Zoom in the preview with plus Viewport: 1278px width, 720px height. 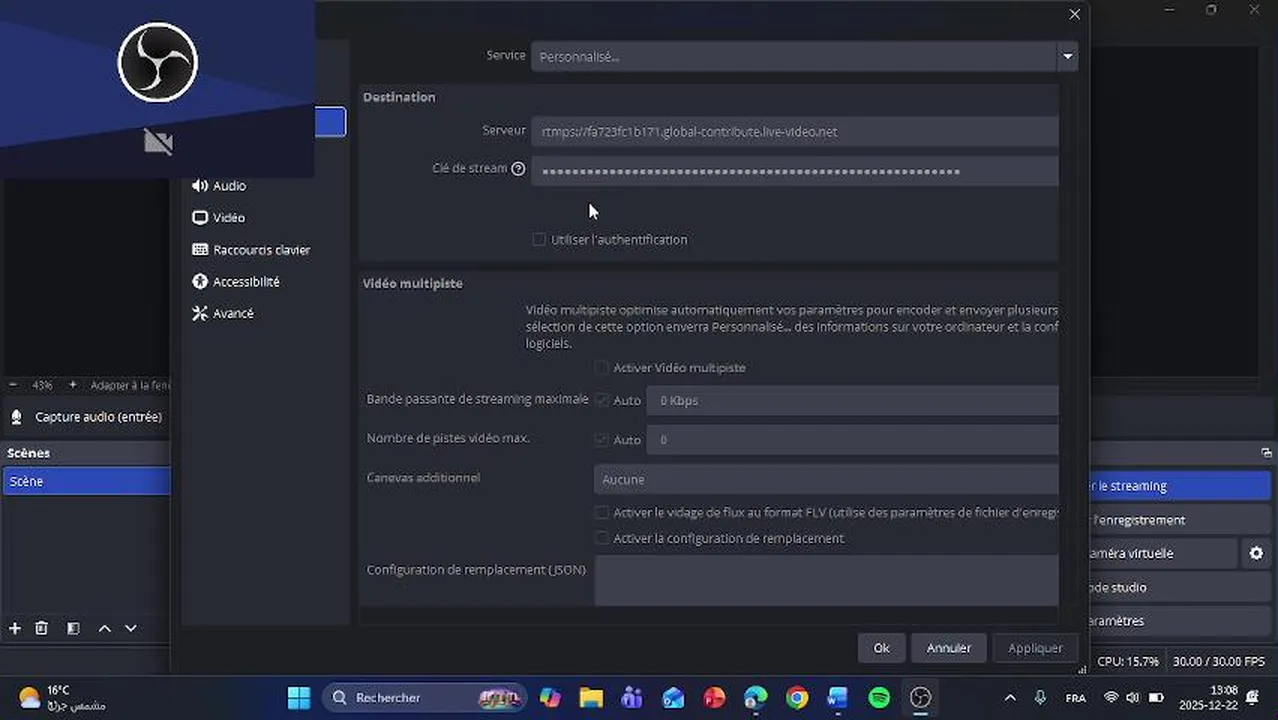[x=72, y=385]
